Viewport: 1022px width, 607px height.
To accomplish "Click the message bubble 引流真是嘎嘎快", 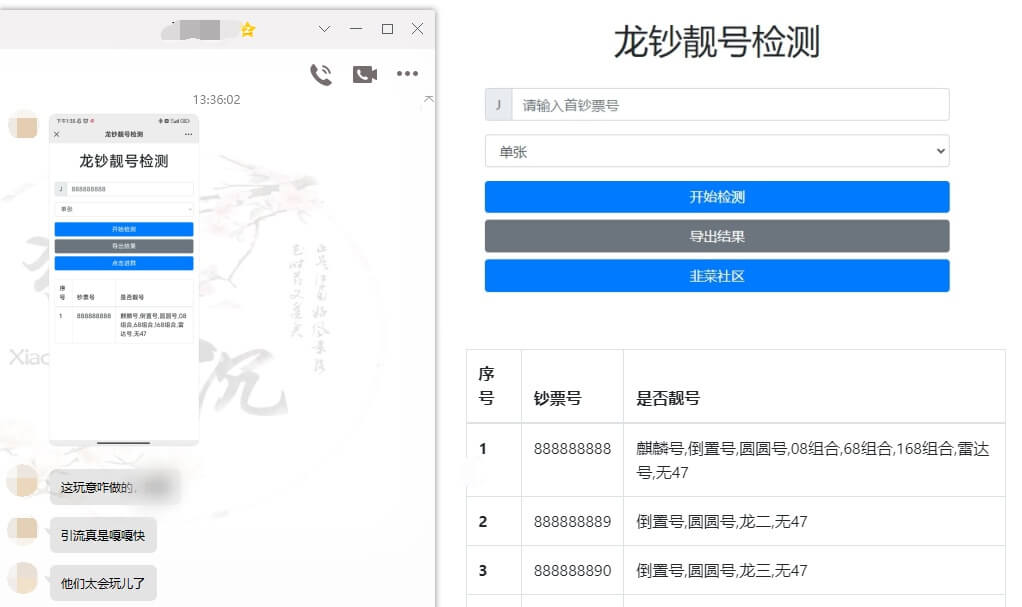I will pos(101,535).
